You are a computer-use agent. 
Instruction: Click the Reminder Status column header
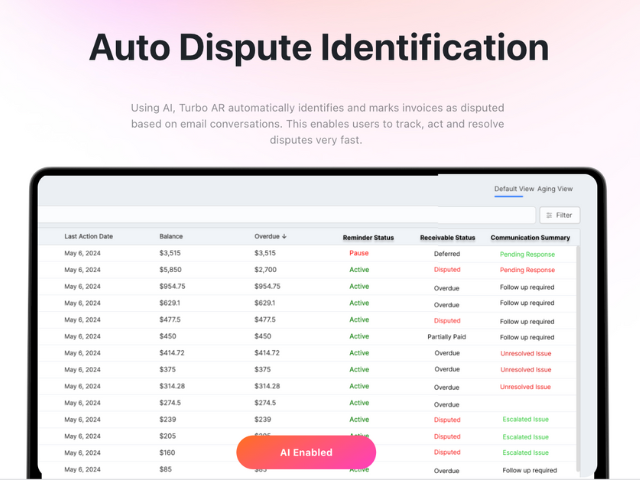368,238
